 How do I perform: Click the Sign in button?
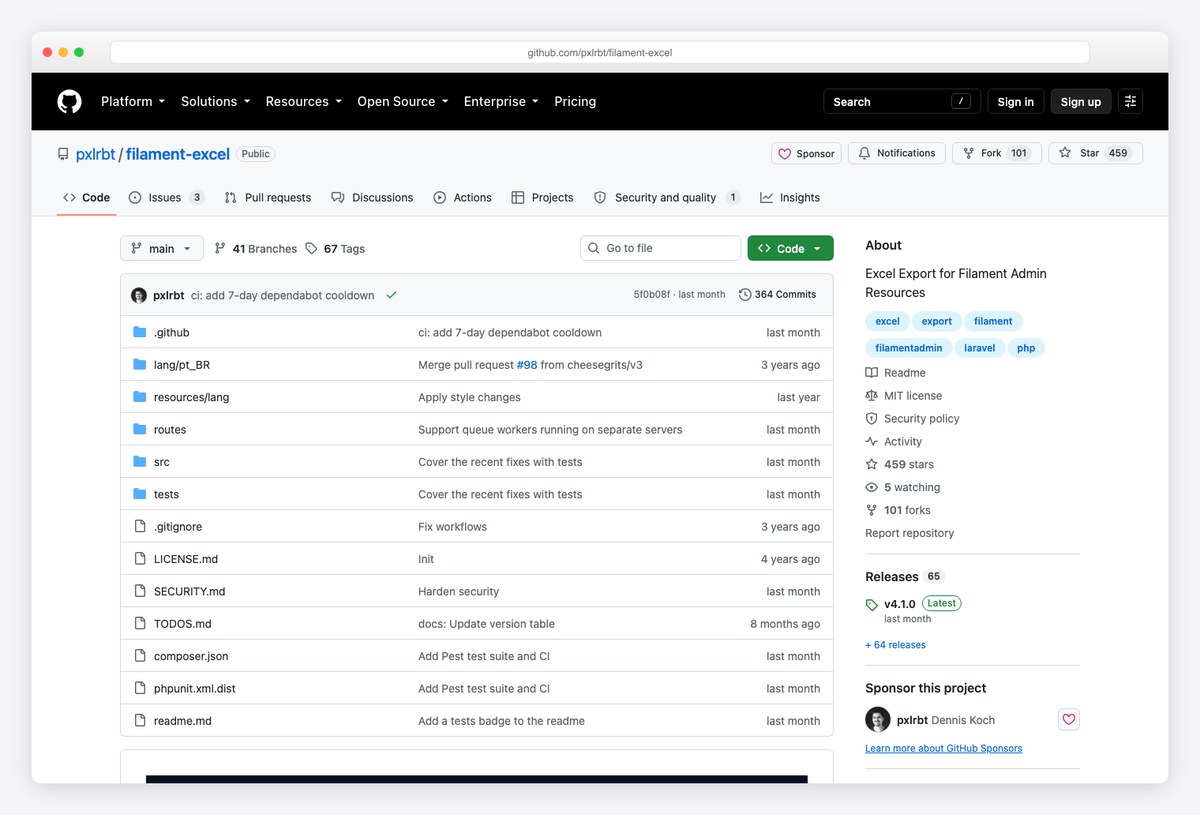(1016, 101)
